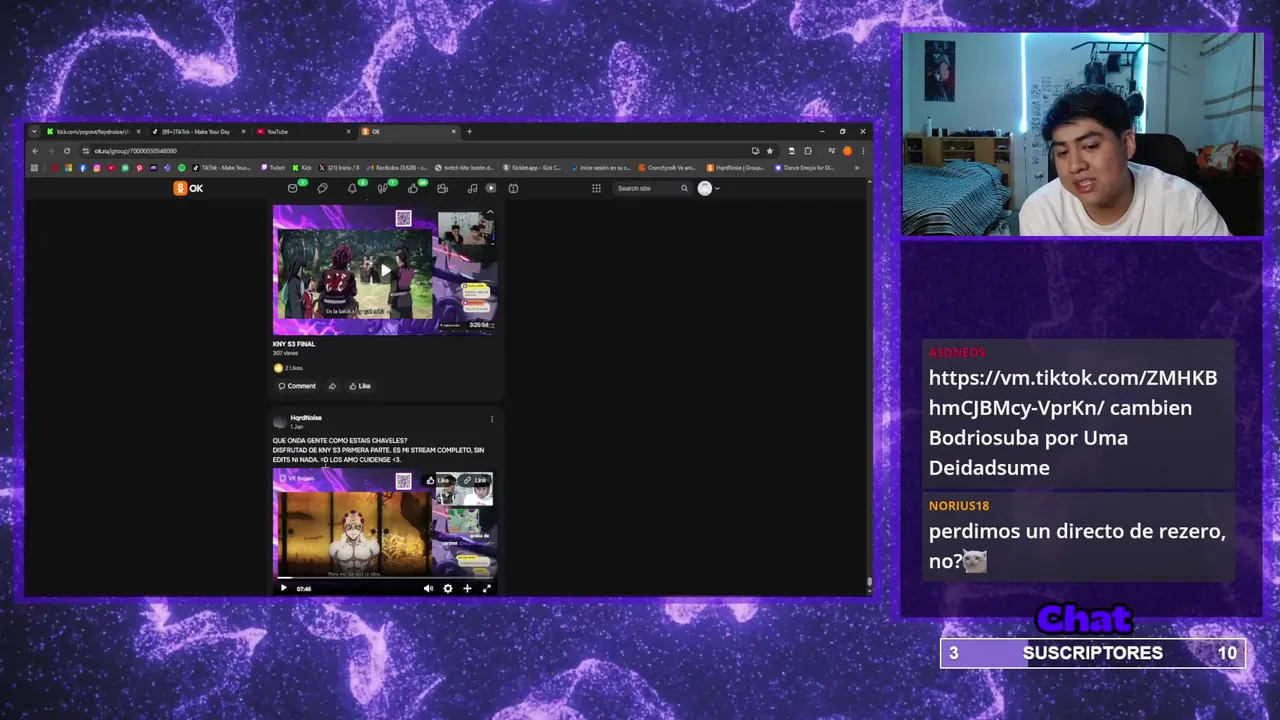
Task: Click the VK Video logo on the player
Action: coord(297,479)
